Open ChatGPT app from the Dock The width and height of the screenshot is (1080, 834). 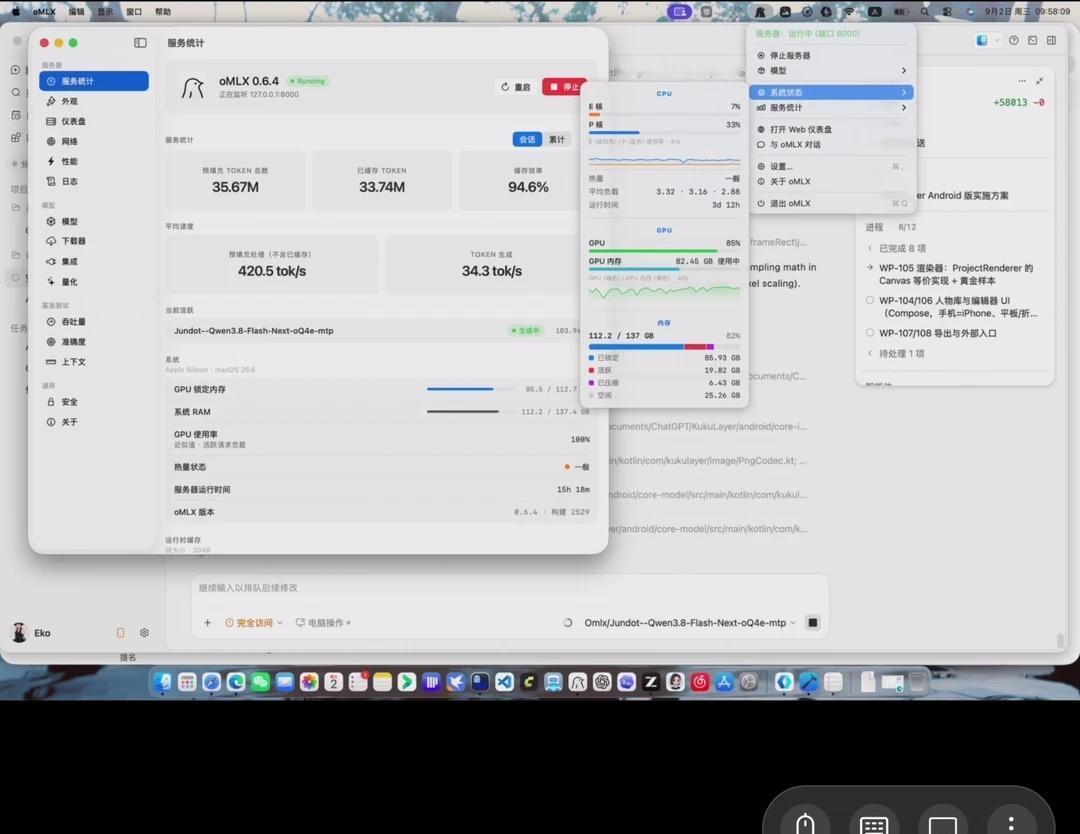(602, 682)
